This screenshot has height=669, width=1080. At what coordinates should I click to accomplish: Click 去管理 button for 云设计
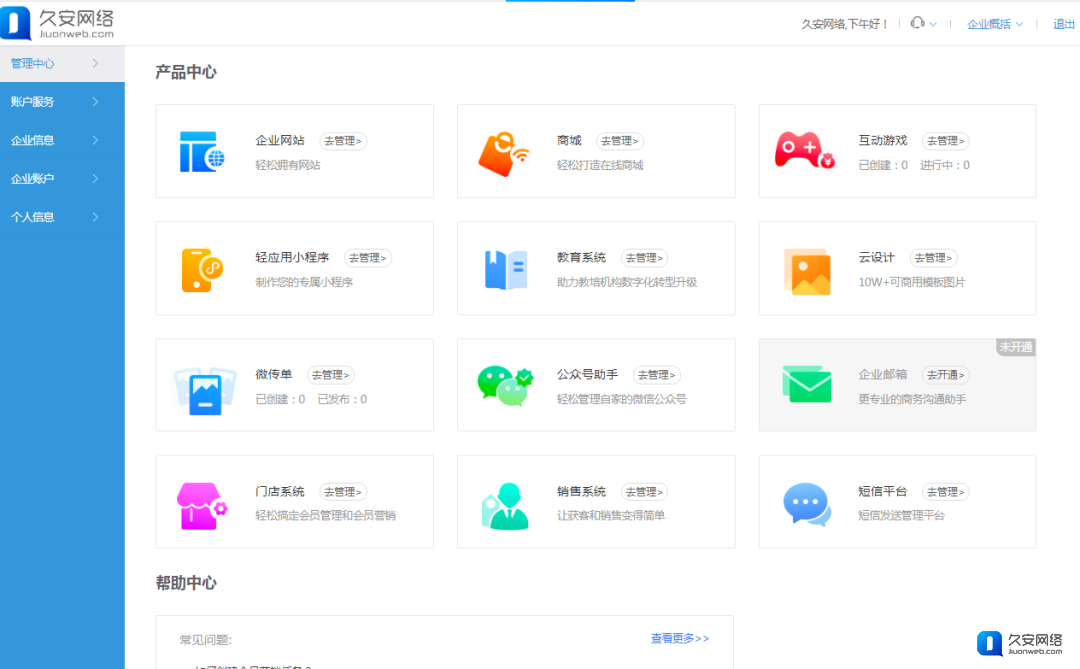tap(933, 258)
